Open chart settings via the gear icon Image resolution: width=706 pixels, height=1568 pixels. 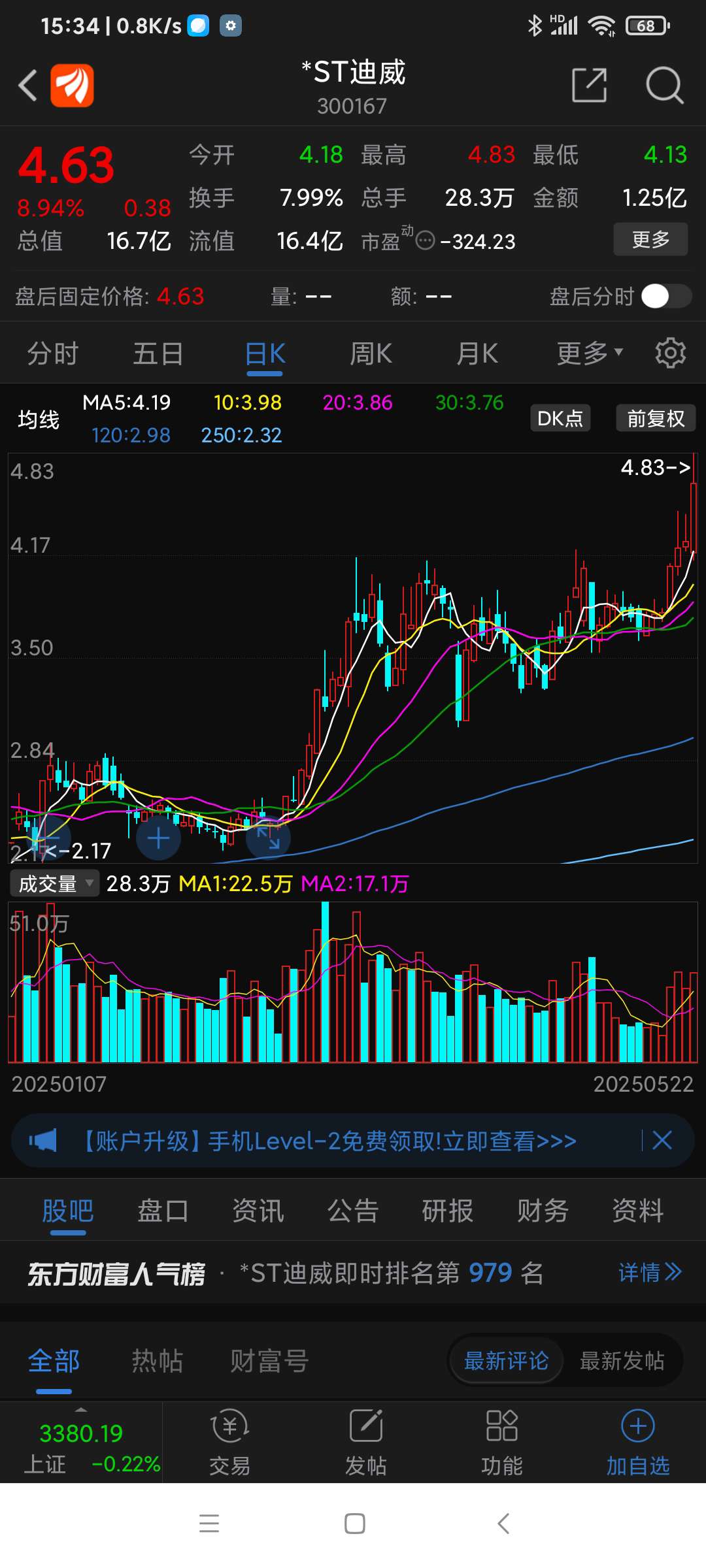click(x=670, y=353)
